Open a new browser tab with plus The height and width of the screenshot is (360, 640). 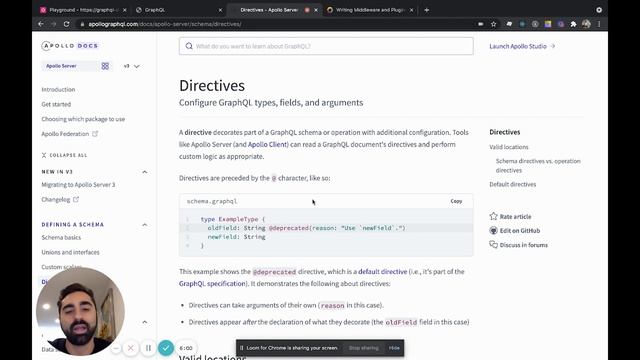427,10
